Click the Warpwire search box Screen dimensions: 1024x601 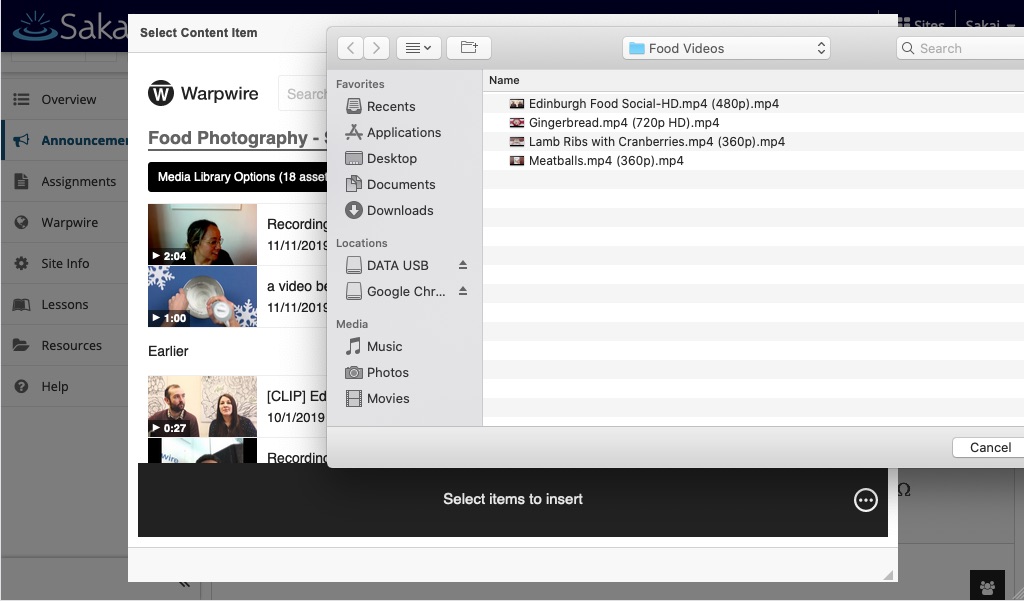tap(303, 94)
